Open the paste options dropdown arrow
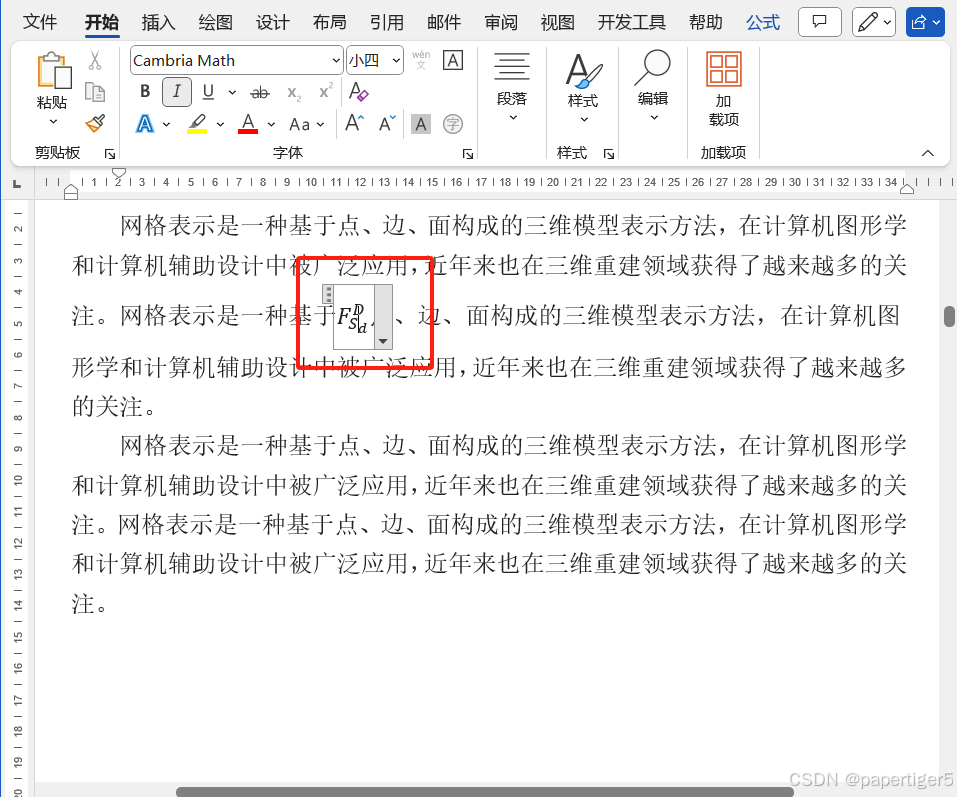Image resolution: width=957 pixels, height=797 pixels. [x=54, y=121]
